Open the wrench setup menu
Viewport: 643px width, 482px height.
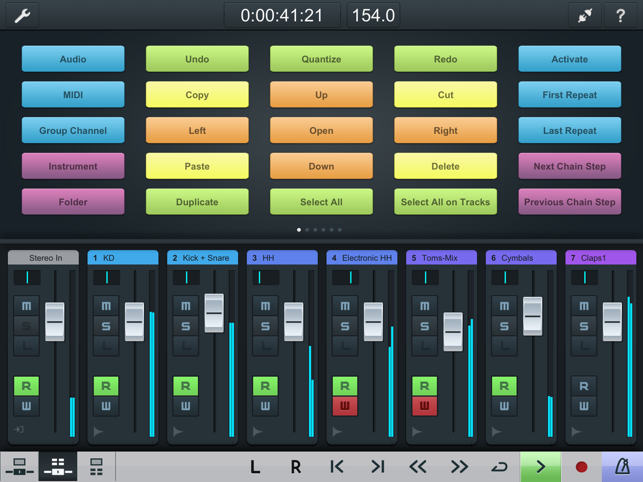tap(20, 15)
